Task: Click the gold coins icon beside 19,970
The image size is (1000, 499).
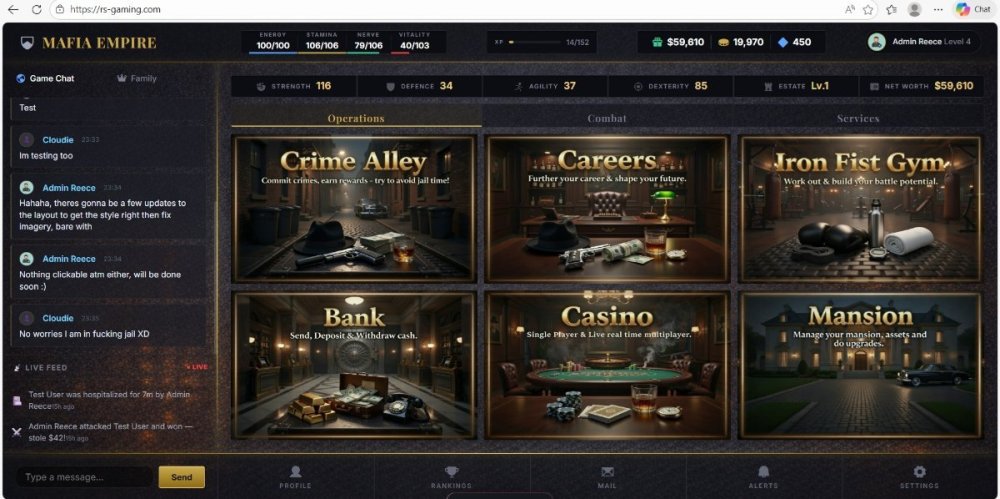Action: (723, 42)
